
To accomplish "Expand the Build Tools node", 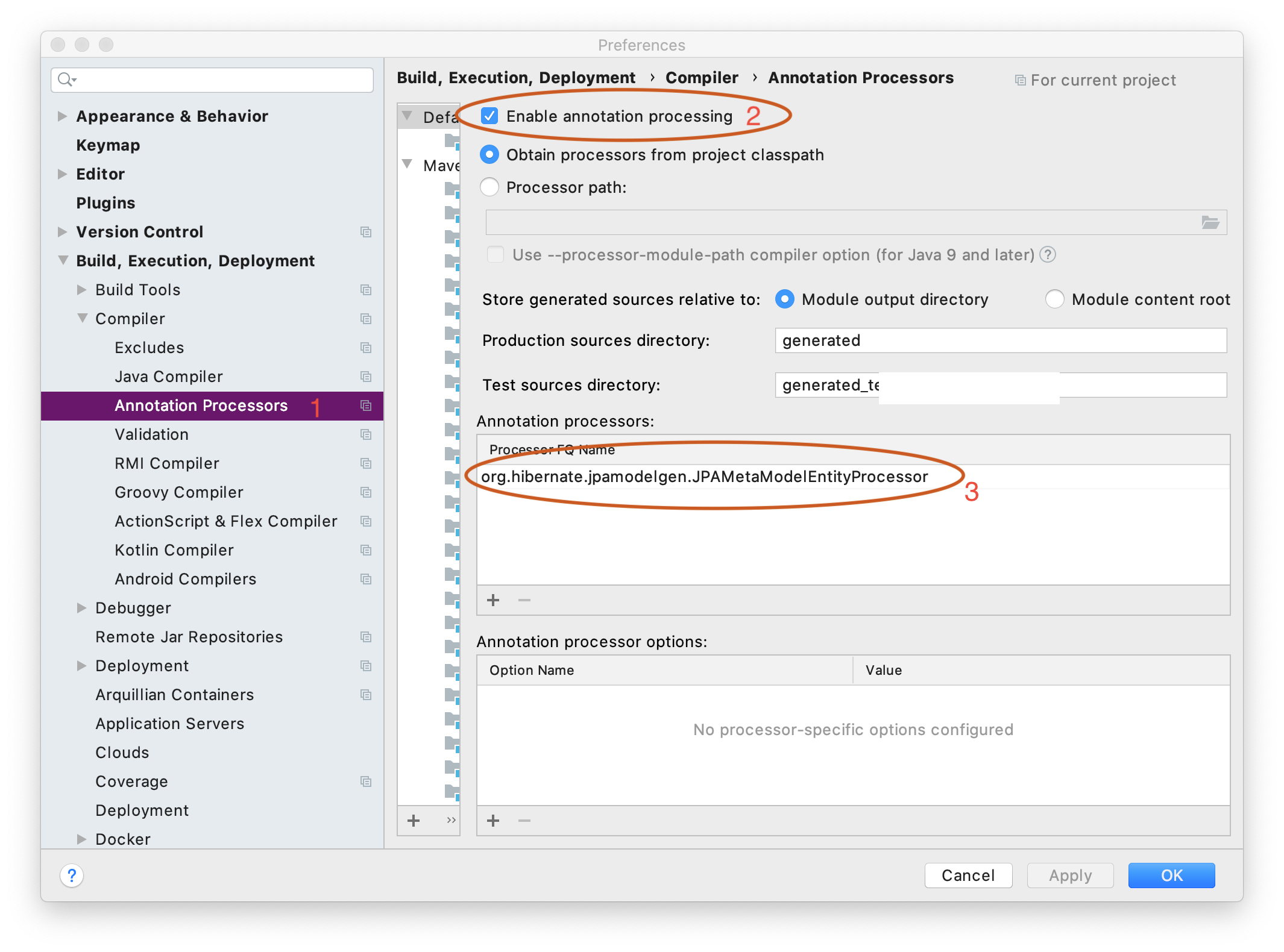I will (82, 290).
